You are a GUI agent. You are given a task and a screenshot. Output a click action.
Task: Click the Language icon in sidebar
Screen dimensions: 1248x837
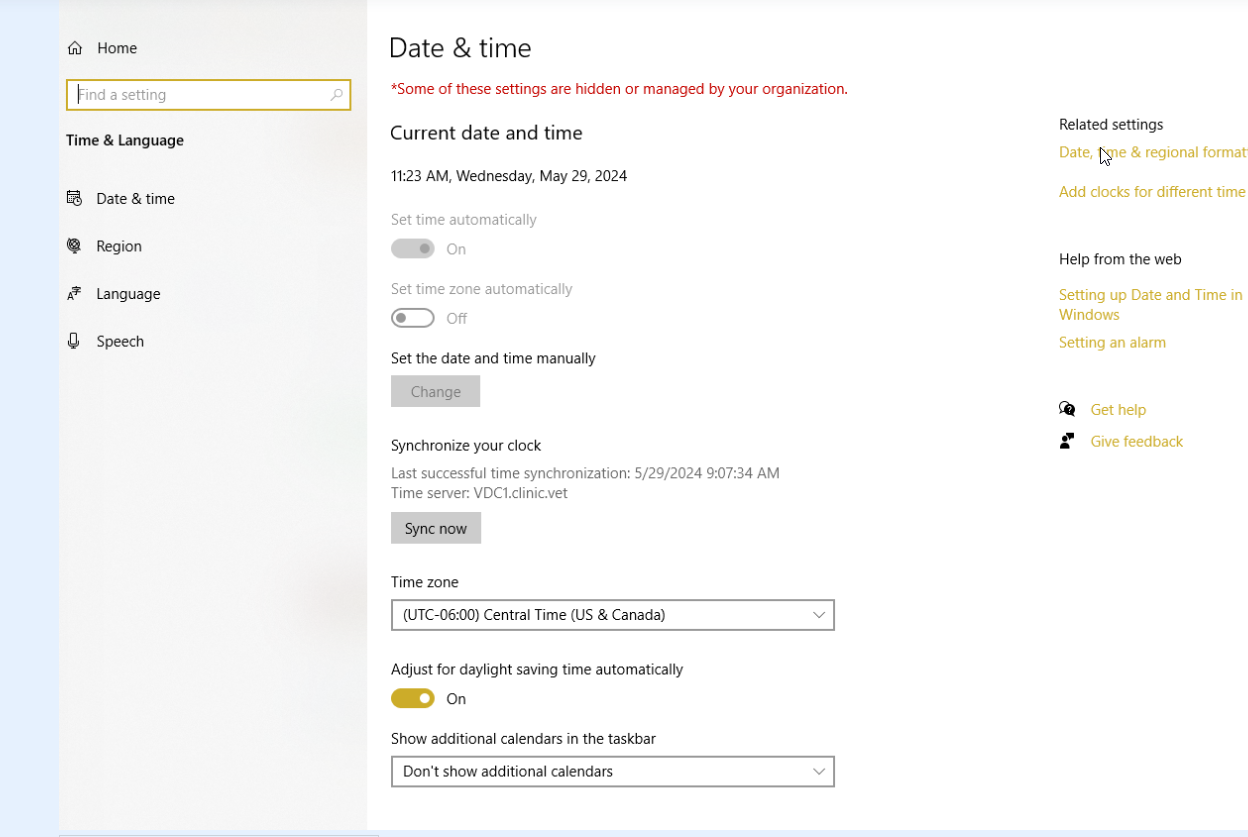pyautogui.click(x=74, y=294)
